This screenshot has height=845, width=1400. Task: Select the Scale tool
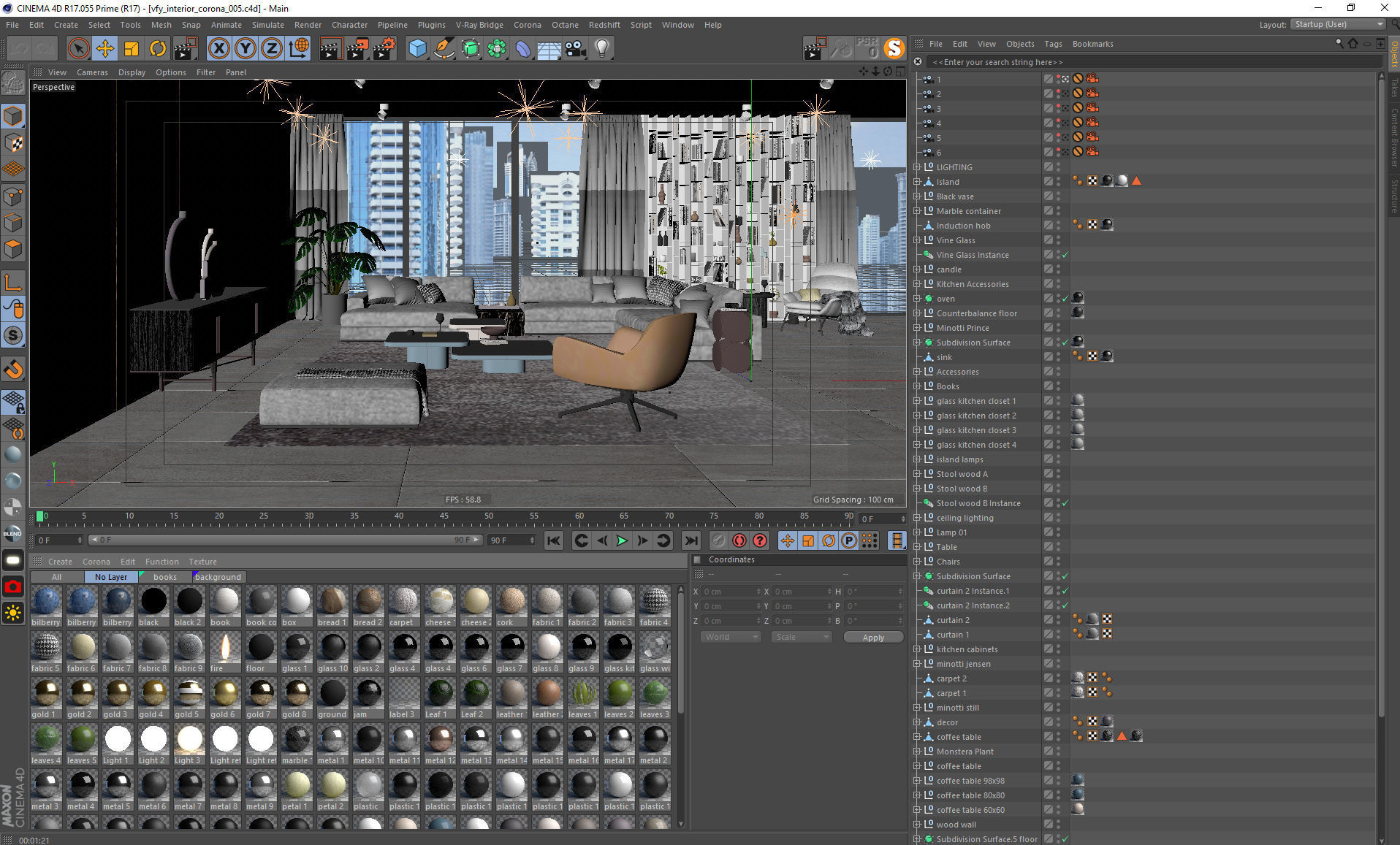click(x=132, y=49)
